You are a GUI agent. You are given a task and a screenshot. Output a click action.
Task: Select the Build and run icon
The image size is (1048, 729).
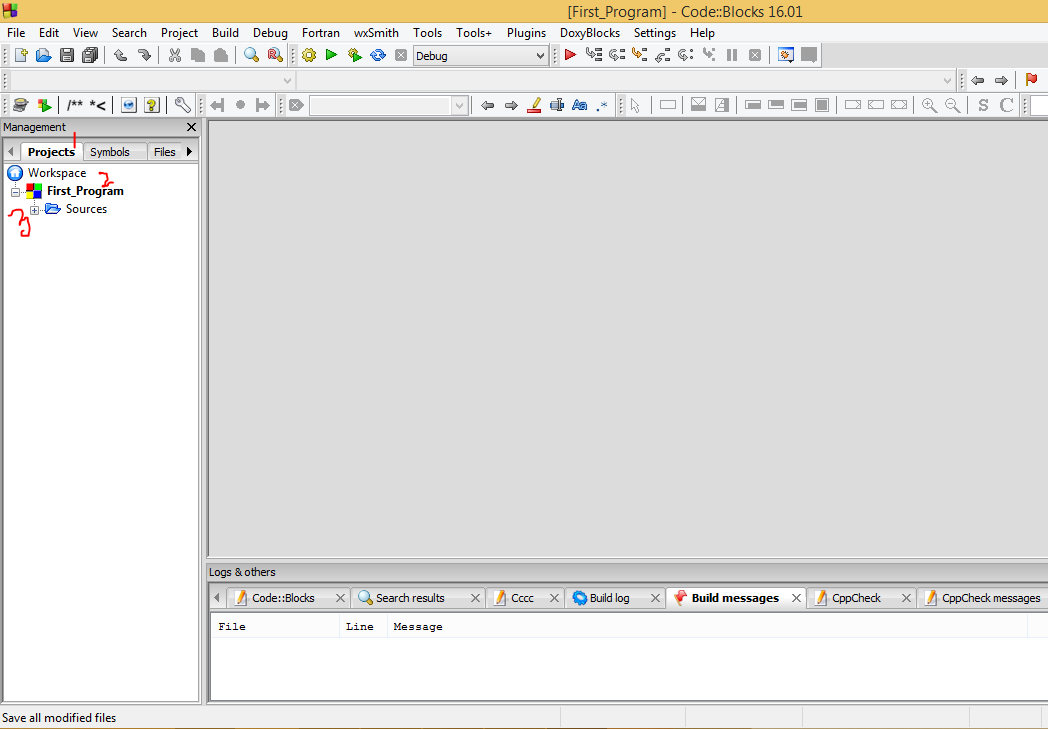[354, 56]
